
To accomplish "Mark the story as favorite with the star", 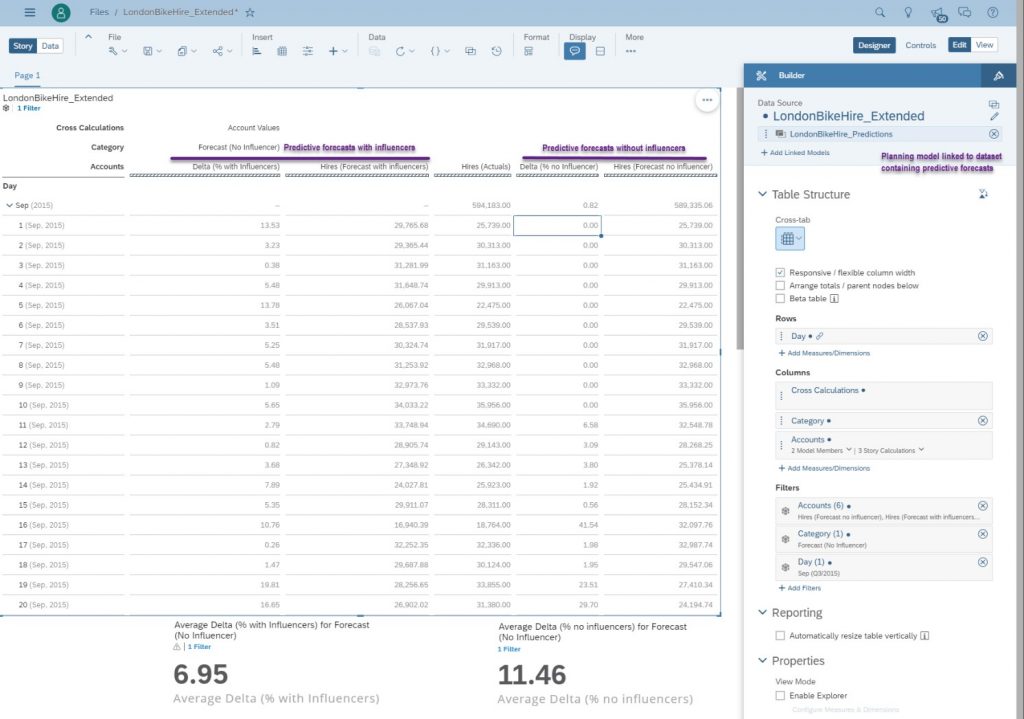I will pos(250,12).
